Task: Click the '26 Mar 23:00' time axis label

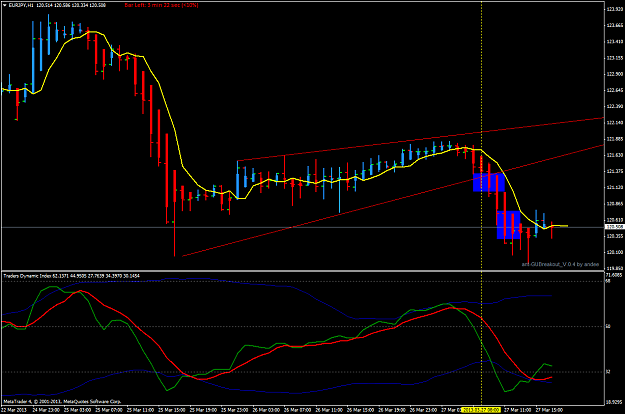Action: [423, 410]
